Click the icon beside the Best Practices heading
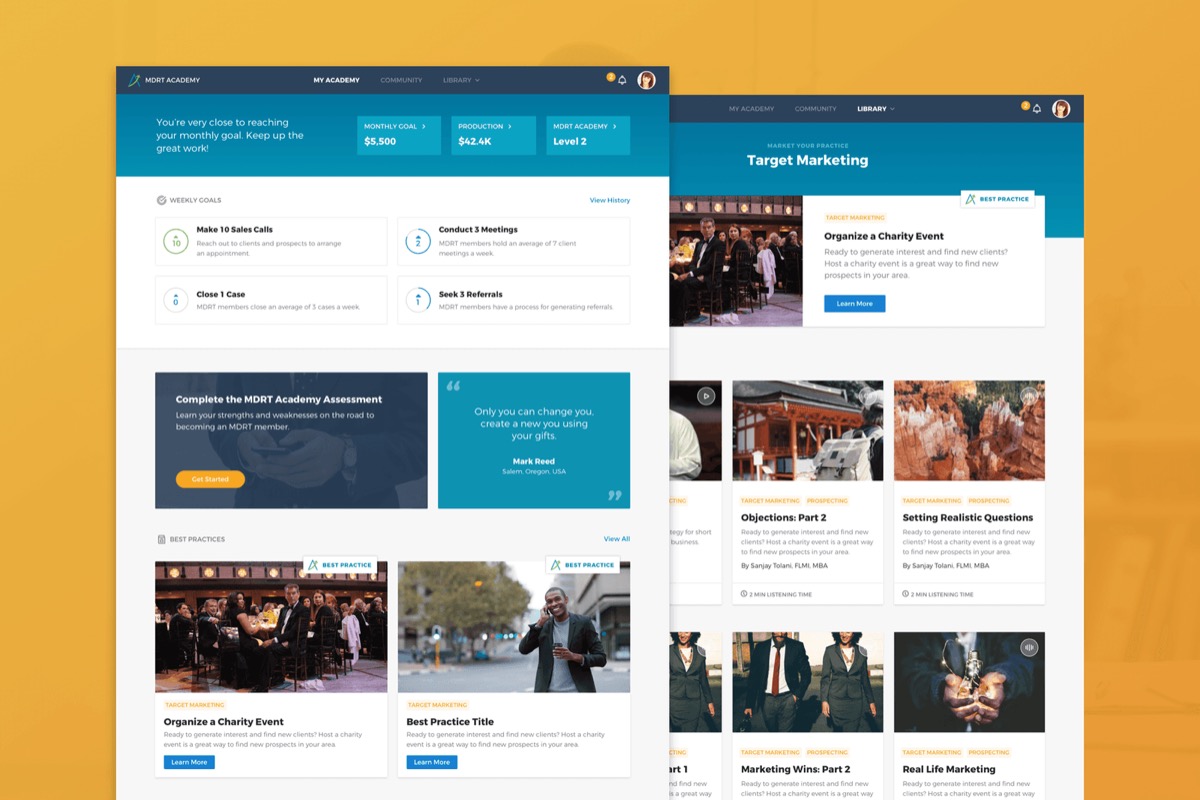1200x800 pixels. click(160, 538)
